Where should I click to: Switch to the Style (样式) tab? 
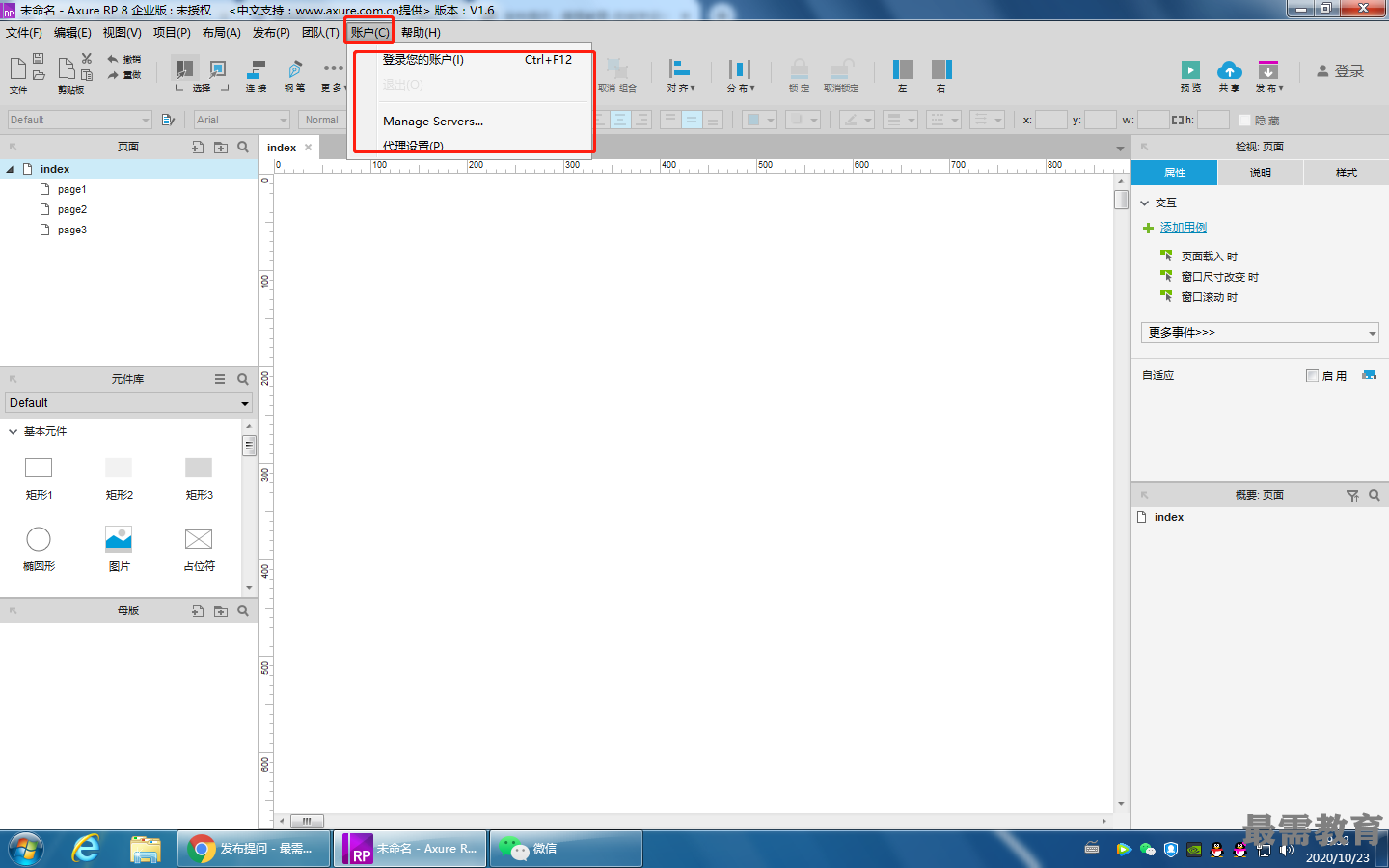[1346, 173]
